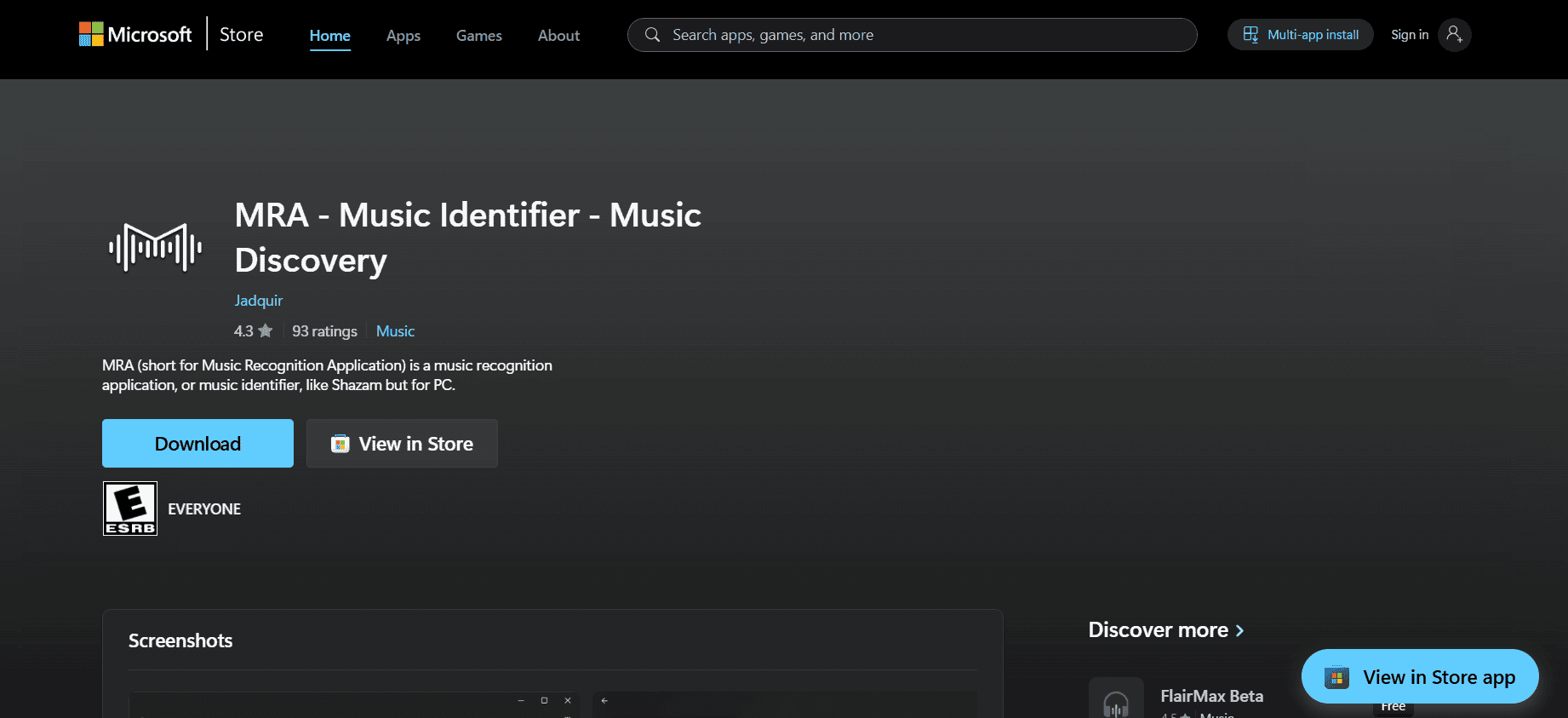
Task: Switch to the Home tab
Action: tap(329, 36)
